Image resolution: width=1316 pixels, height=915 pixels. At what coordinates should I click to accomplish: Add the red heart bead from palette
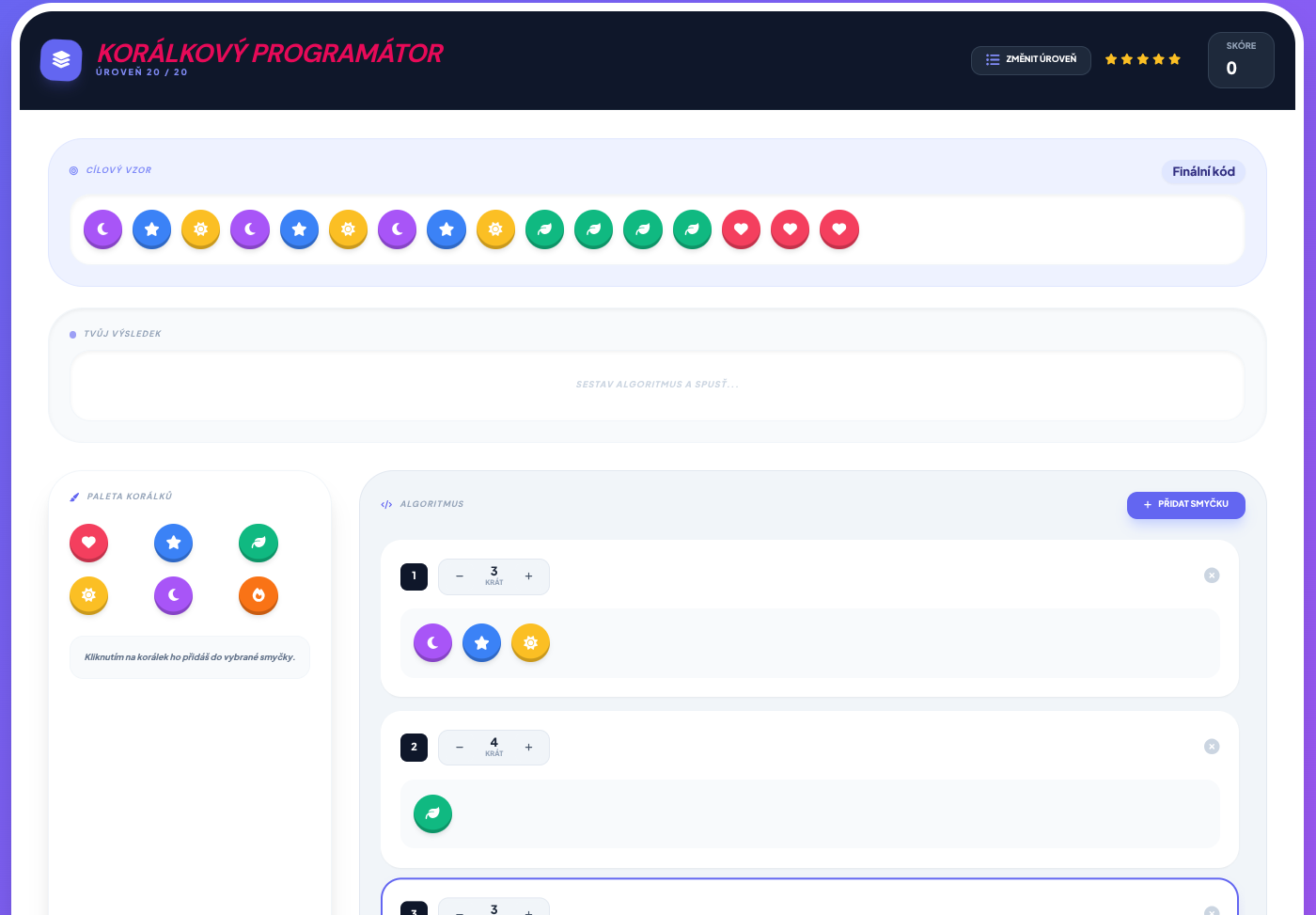click(89, 543)
